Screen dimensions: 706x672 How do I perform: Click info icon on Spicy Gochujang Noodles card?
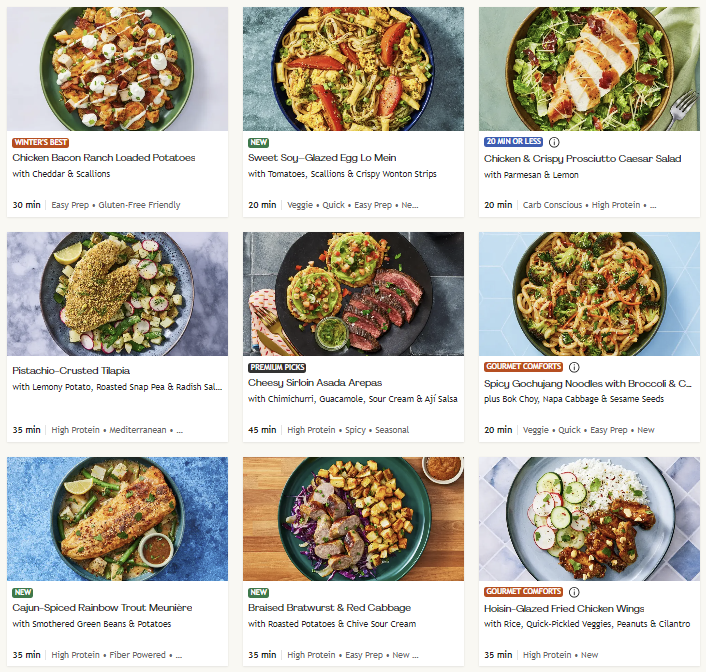pos(574,367)
